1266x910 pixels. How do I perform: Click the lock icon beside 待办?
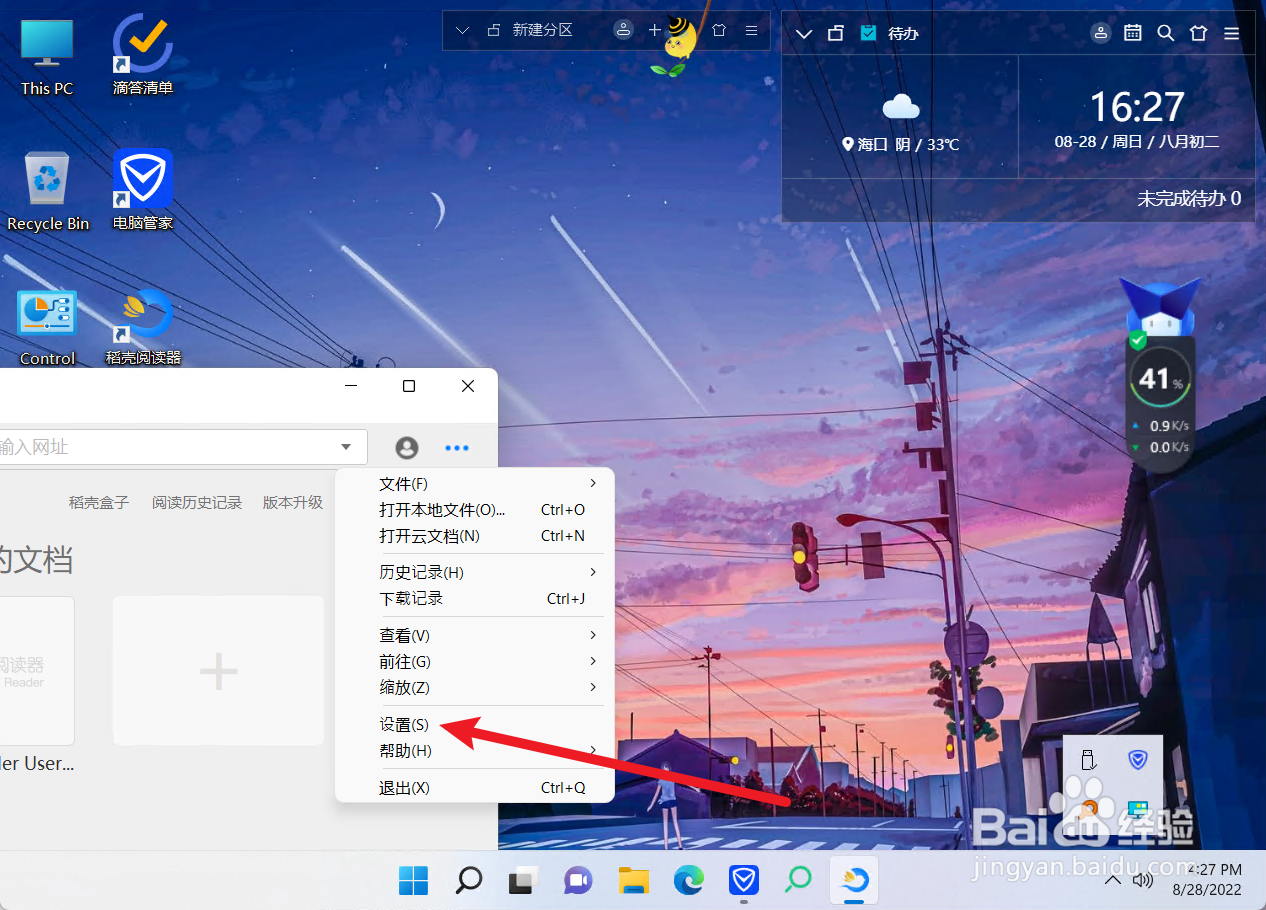point(835,33)
